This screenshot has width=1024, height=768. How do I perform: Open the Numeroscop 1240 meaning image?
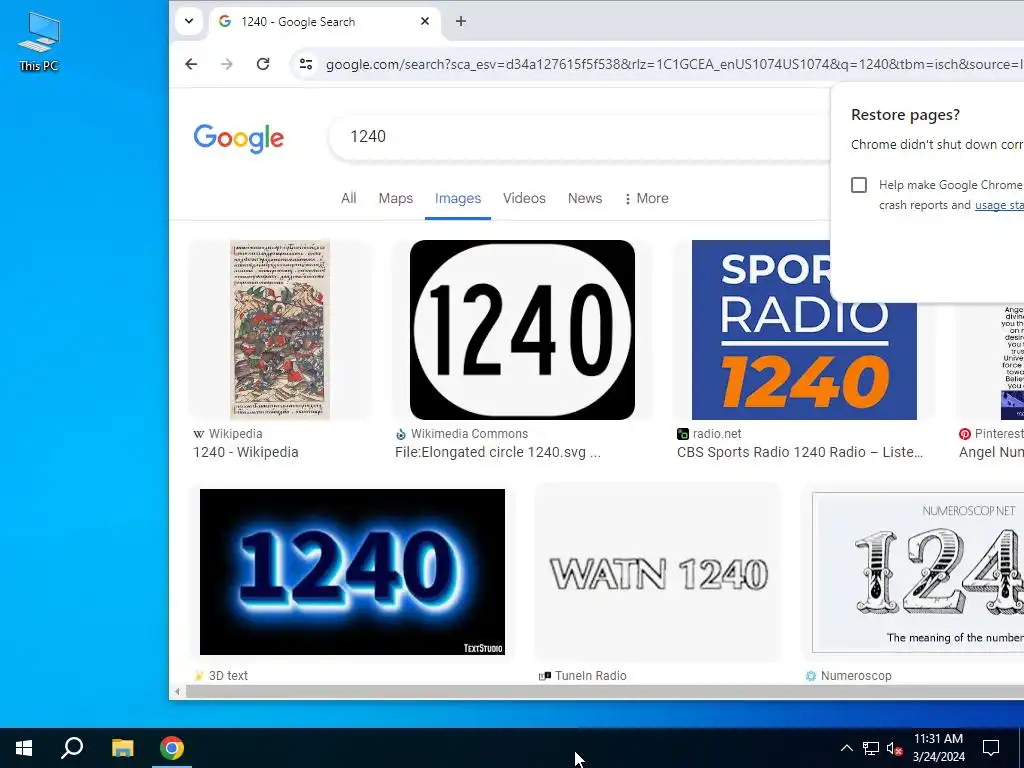918,572
